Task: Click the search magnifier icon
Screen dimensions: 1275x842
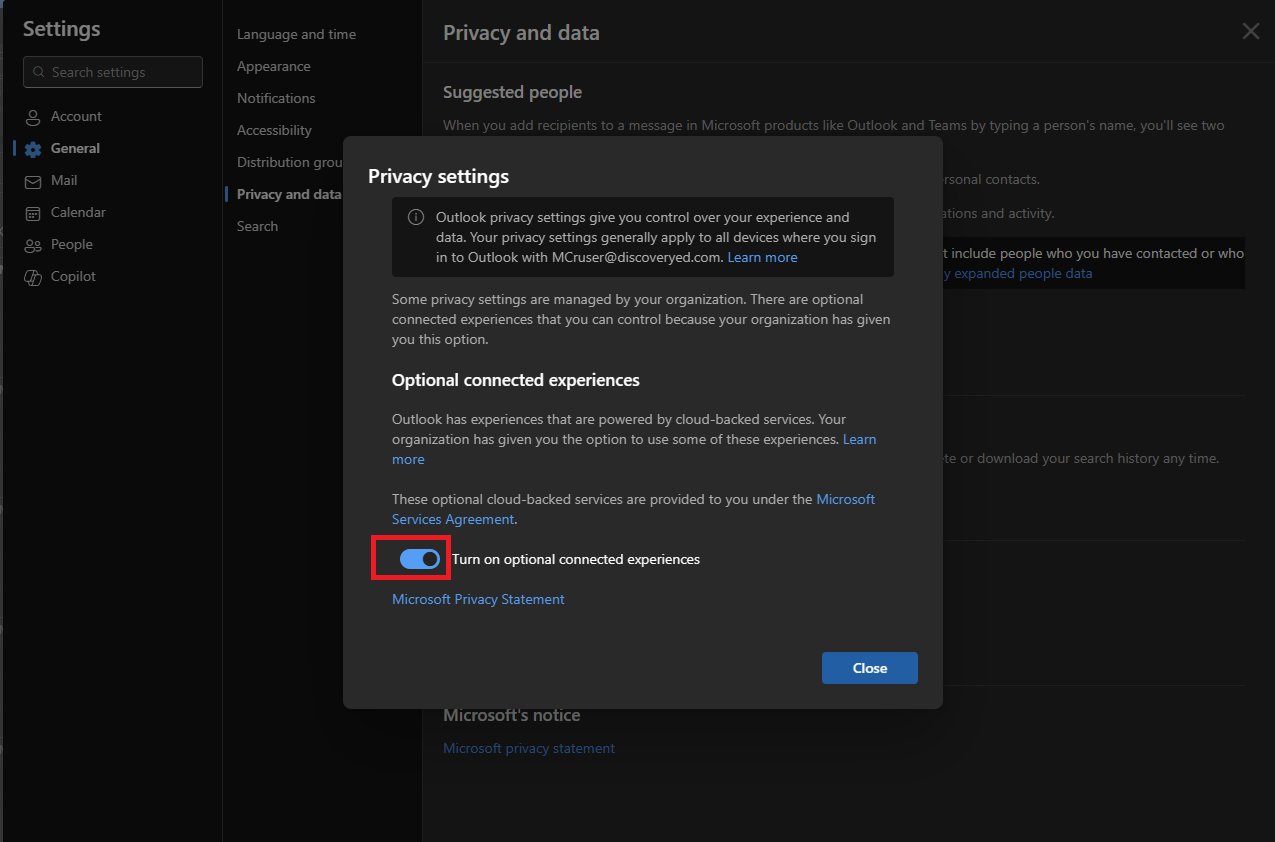Action: point(39,72)
